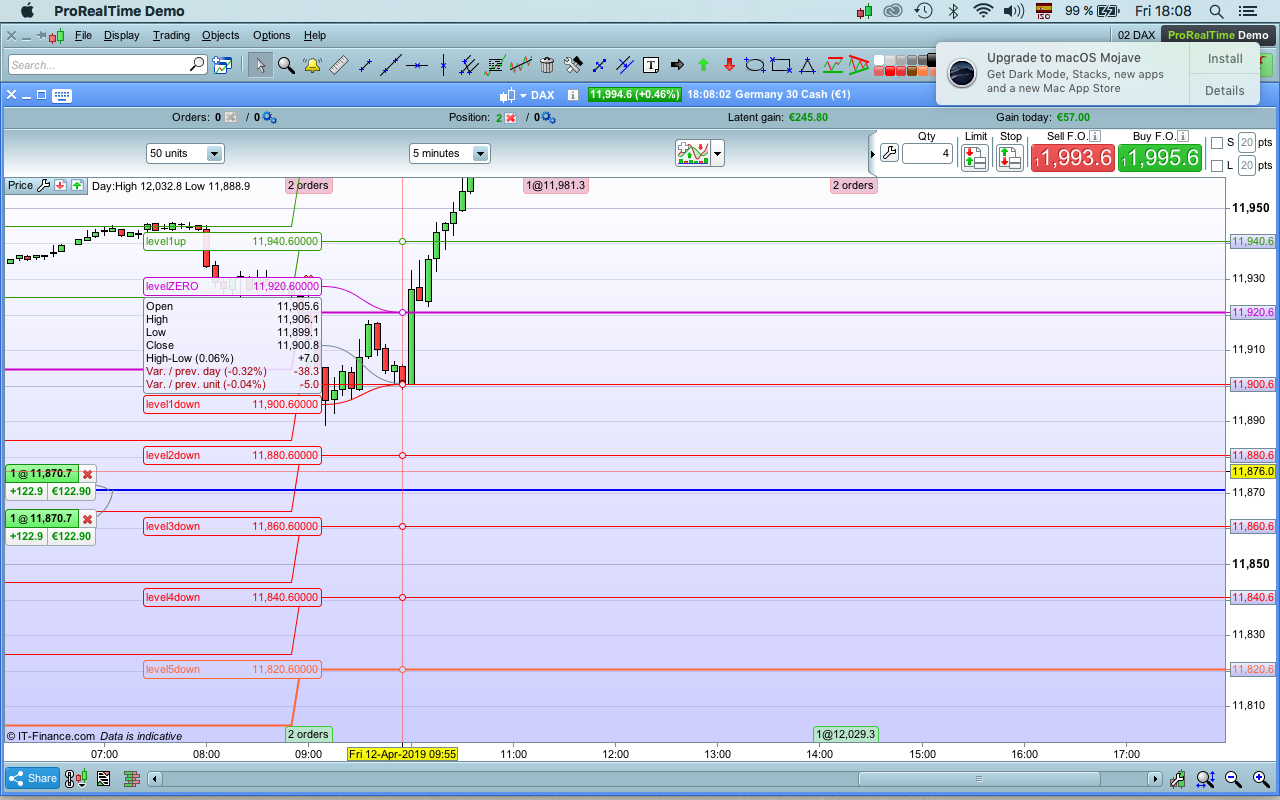Image resolution: width=1280 pixels, height=800 pixels.
Task: View Details of the macOS upgrade notification
Action: [x=1225, y=90]
